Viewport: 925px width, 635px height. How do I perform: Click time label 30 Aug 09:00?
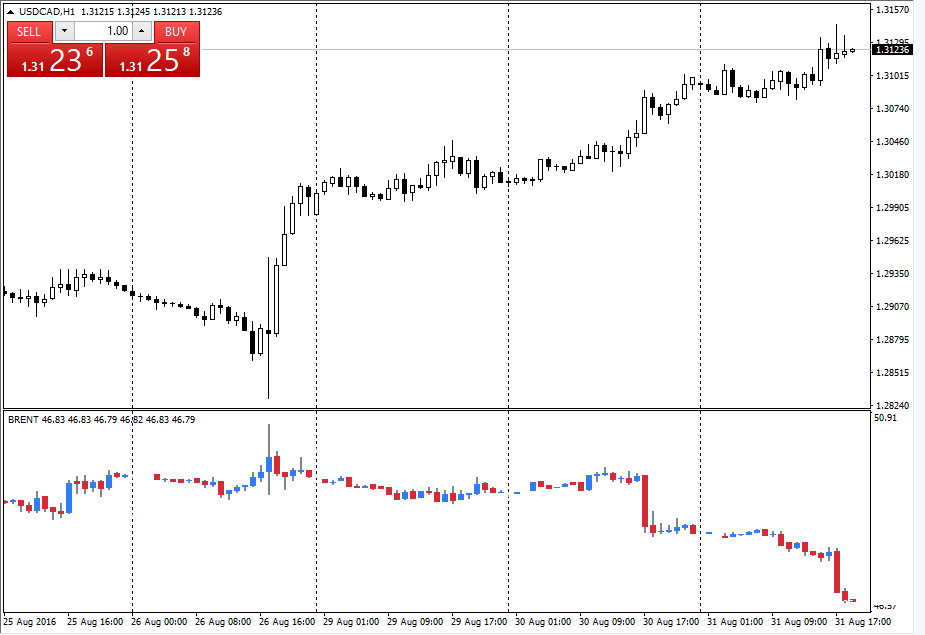[x=607, y=622]
